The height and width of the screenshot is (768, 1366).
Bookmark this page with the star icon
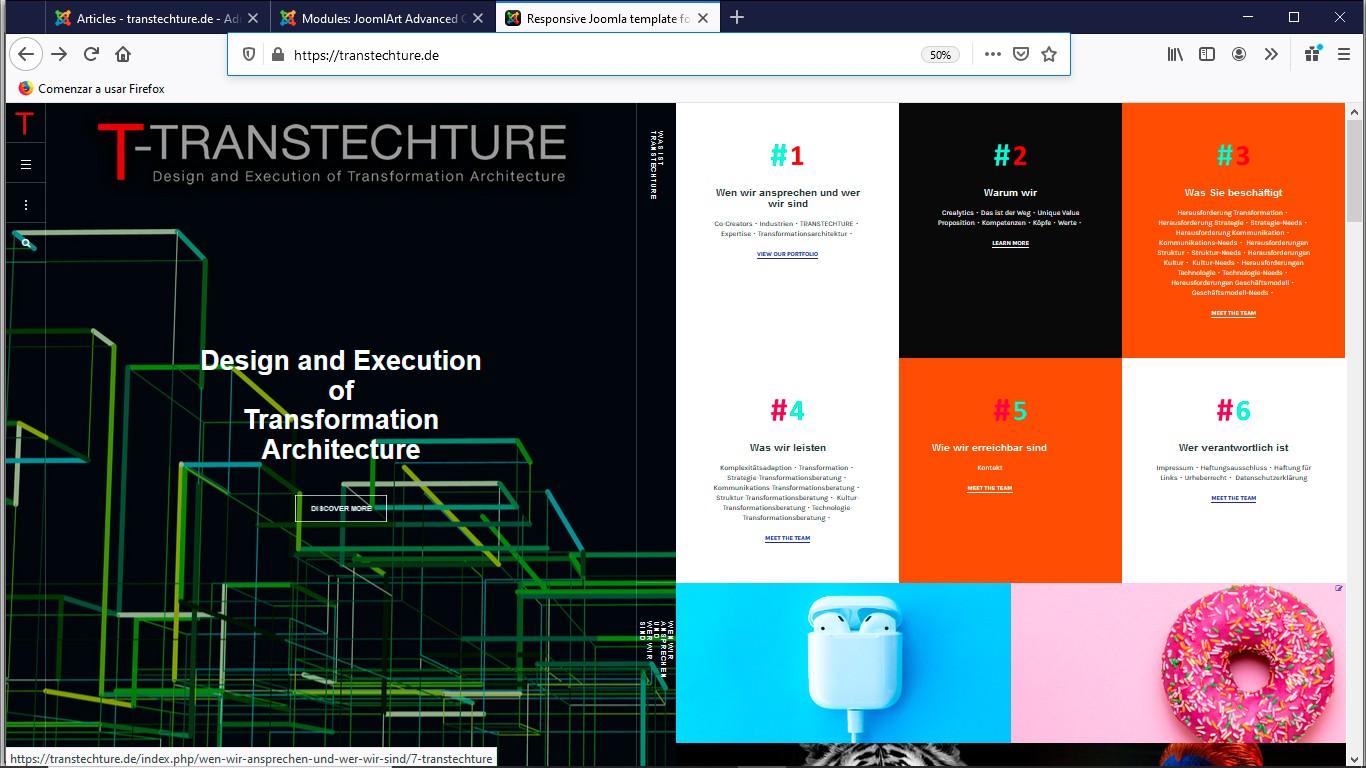coord(1049,55)
